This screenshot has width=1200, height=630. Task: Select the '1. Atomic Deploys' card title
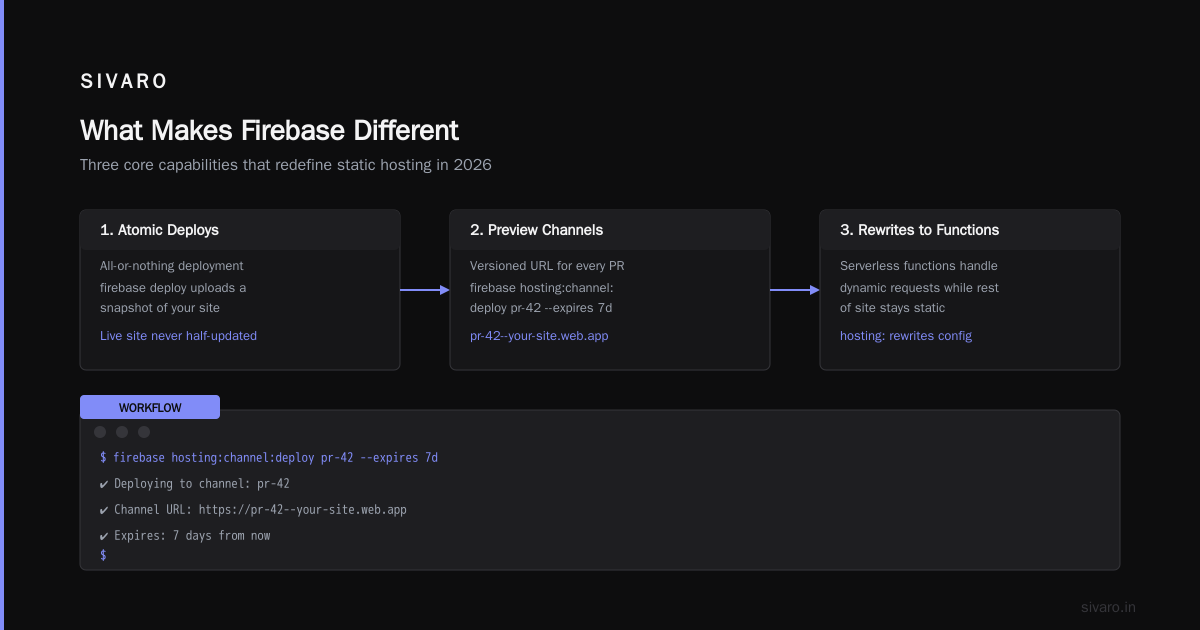[x=159, y=230]
